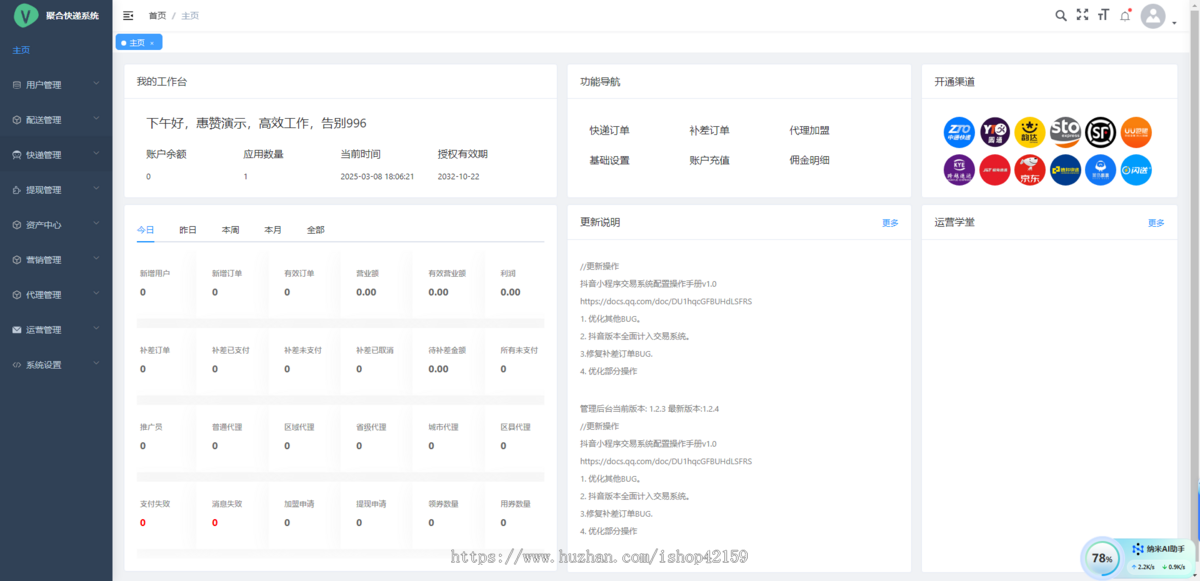Open the user avatar dropdown
This screenshot has height=581, width=1200.
(x=1158, y=16)
